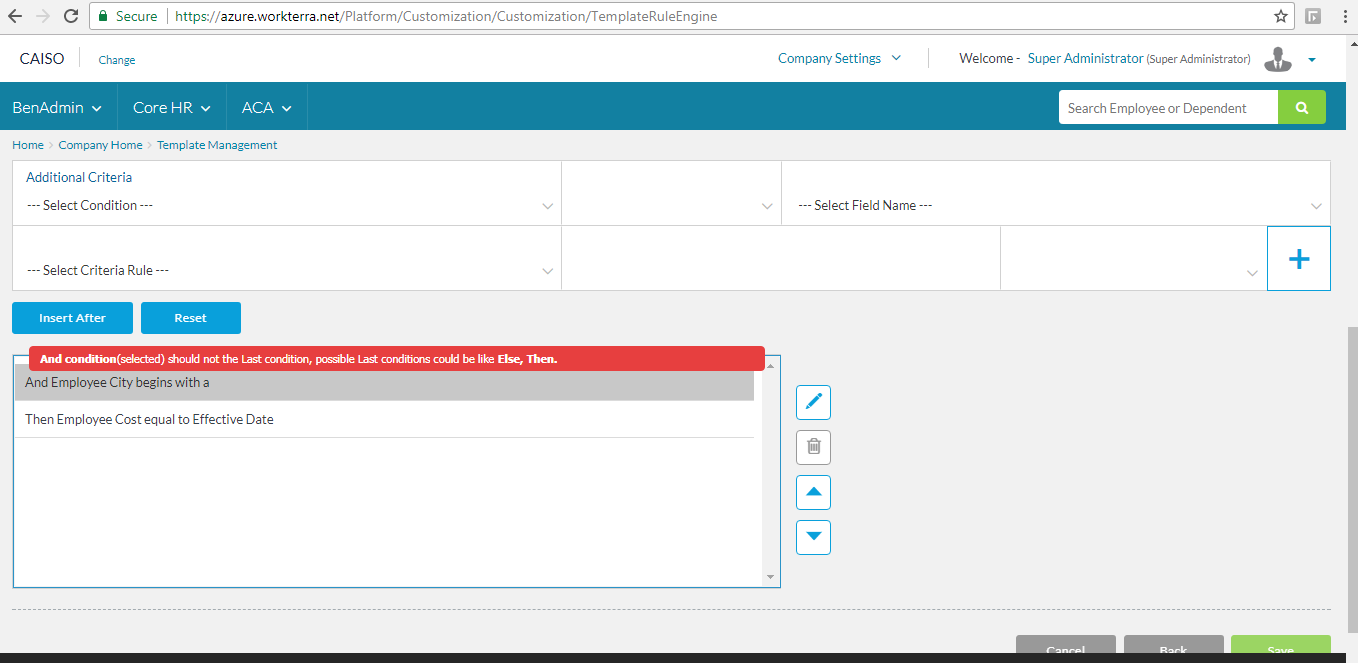The height and width of the screenshot is (663, 1358).
Task: Bookmark page with star icon
Action: pos(1280,16)
